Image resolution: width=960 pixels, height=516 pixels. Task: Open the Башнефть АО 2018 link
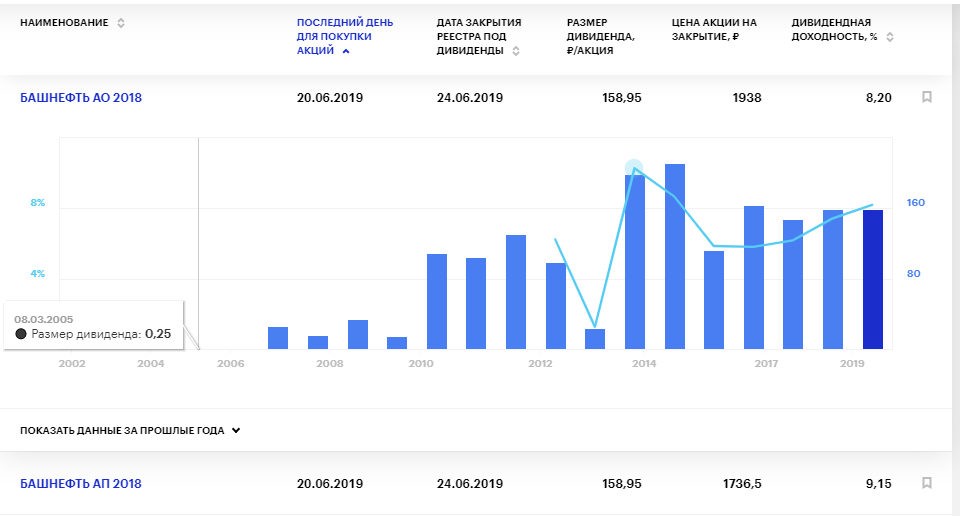[x=81, y=98]
